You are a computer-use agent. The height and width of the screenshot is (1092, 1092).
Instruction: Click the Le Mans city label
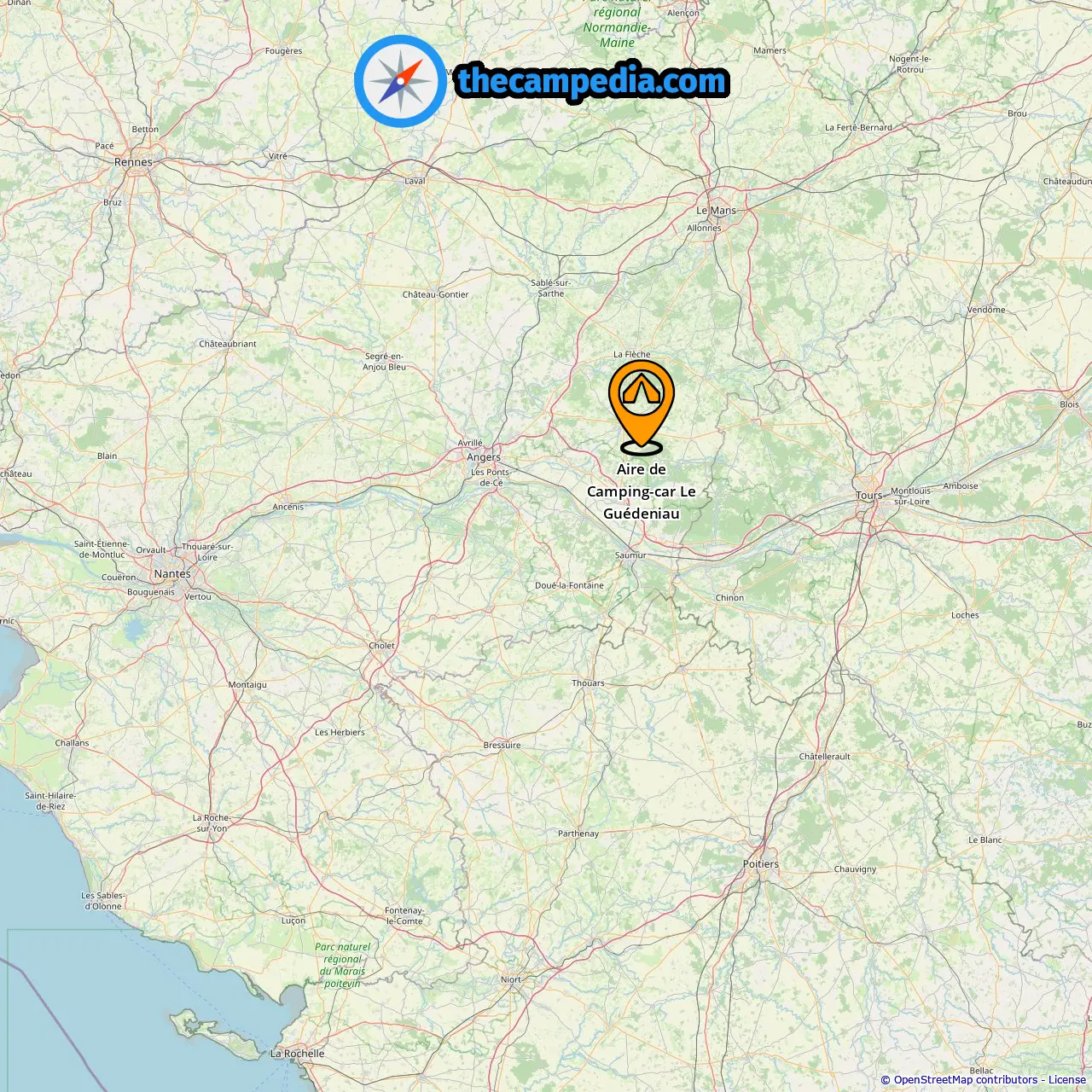[716, 211]
